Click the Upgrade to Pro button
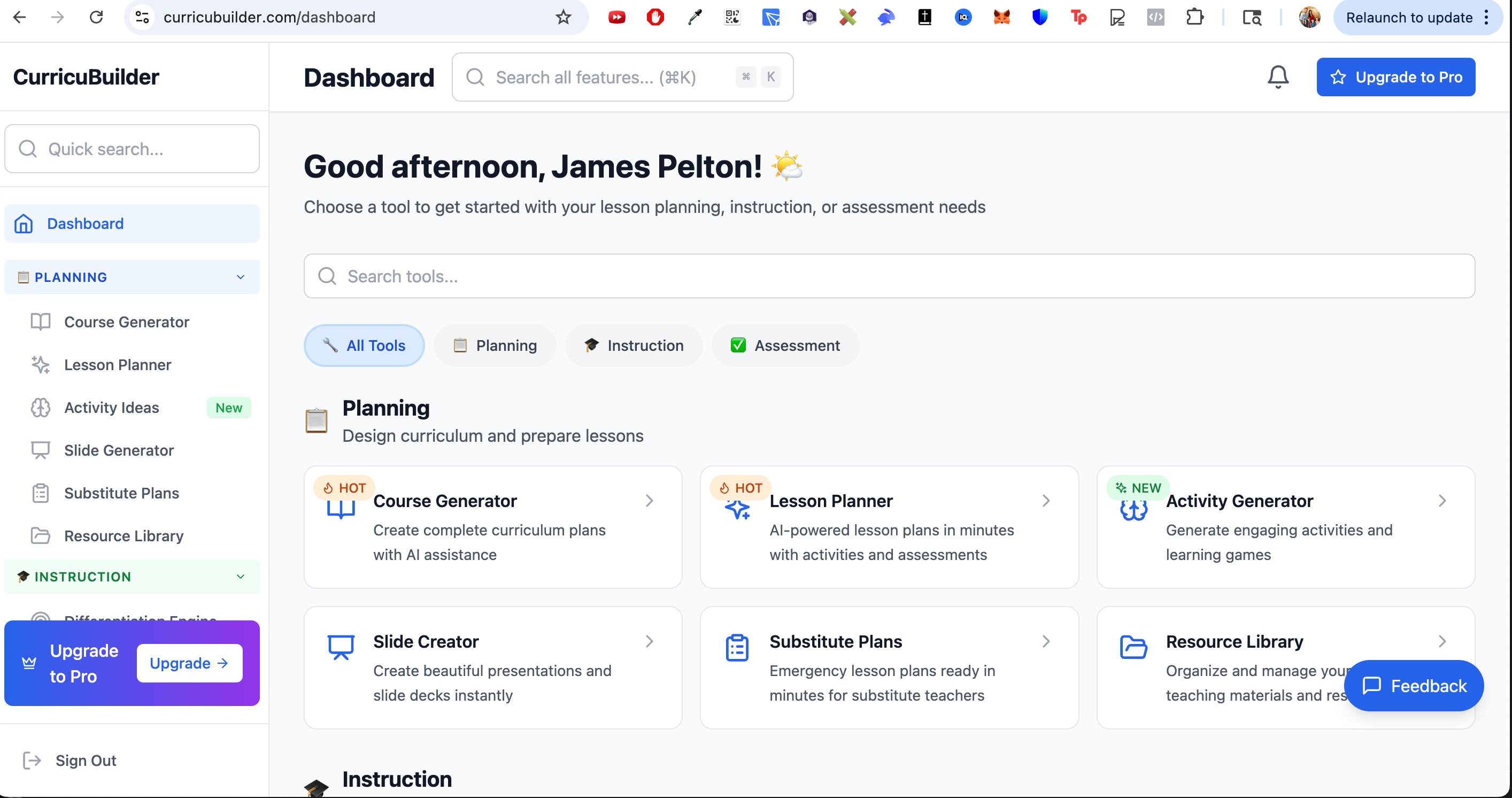 pyautogui.click(x=1396, y=76)
